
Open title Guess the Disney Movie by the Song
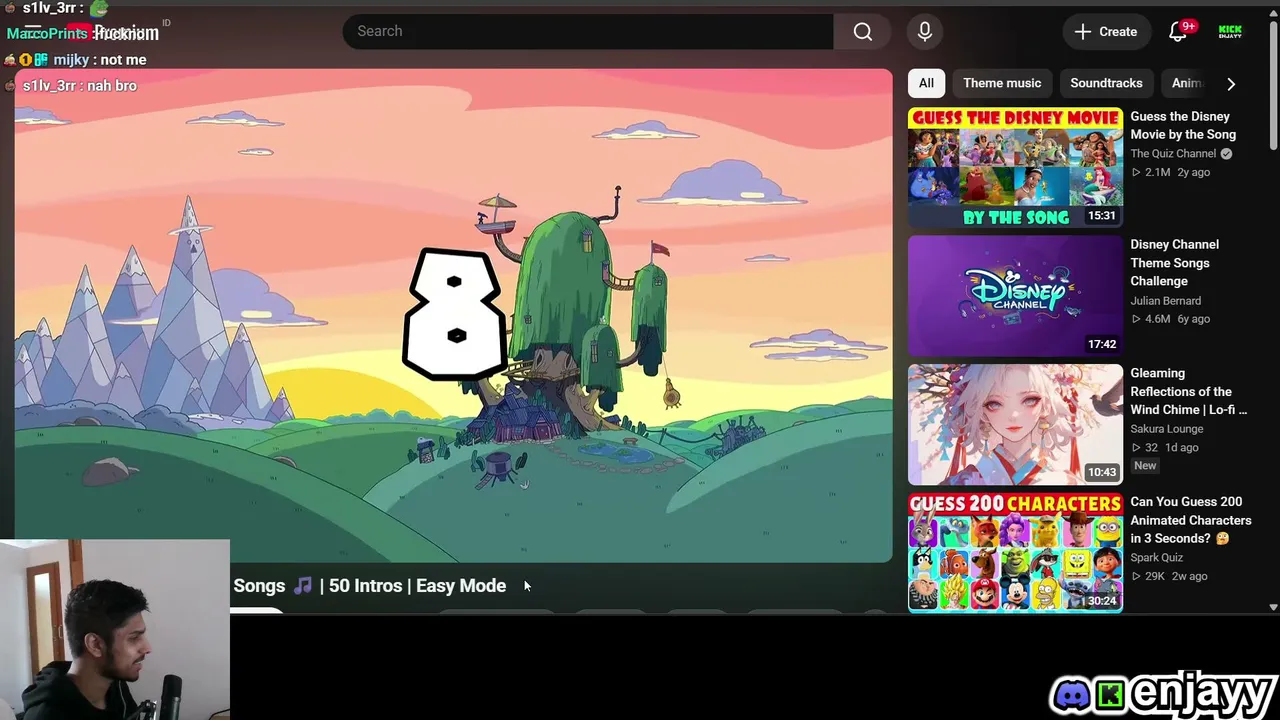1183,125
